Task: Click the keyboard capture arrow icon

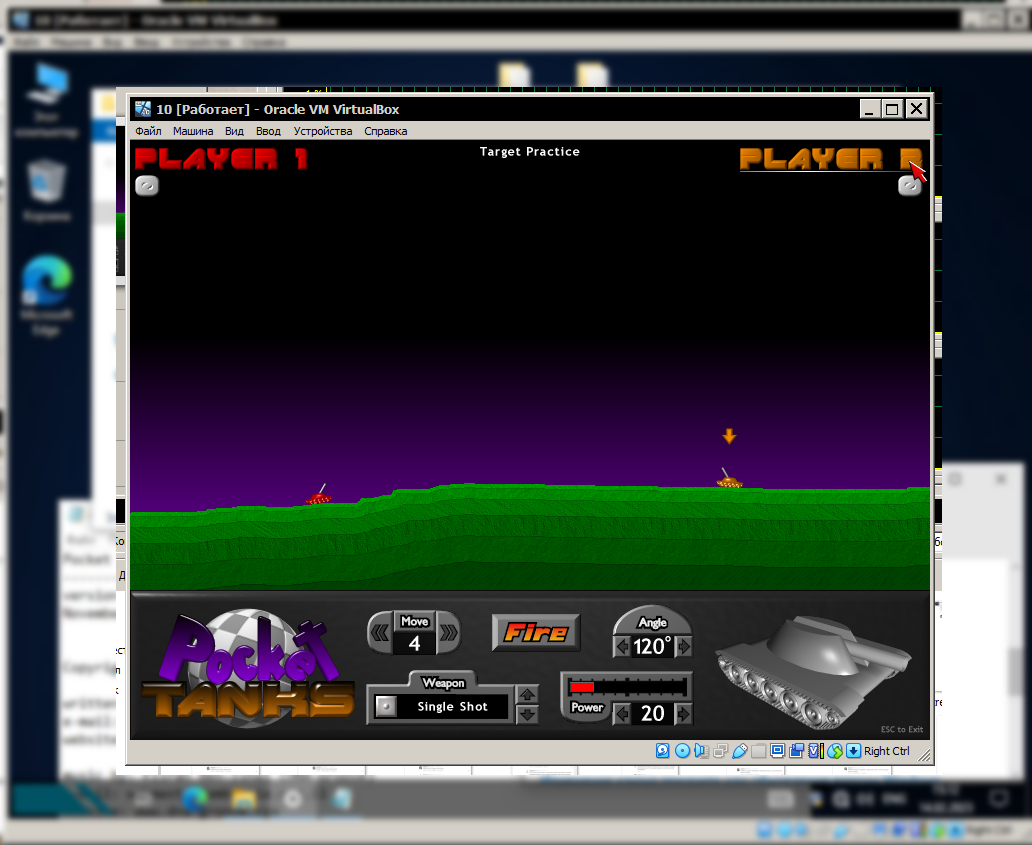Action: point(854,751)
